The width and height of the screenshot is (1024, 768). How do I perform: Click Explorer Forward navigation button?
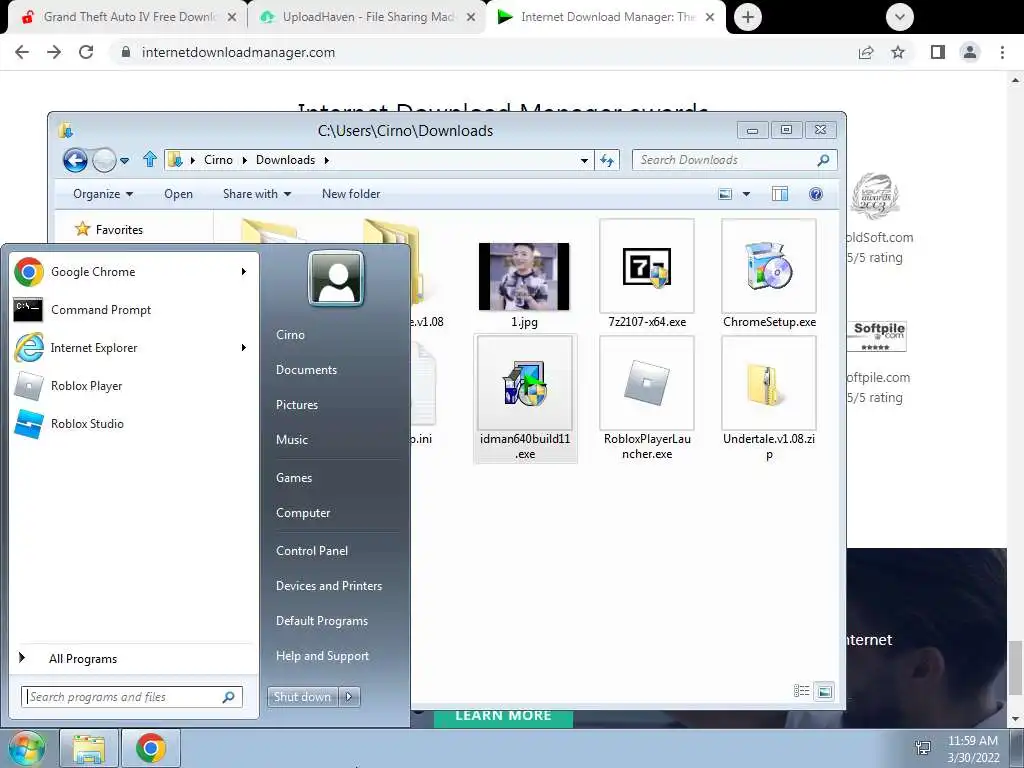104,160
